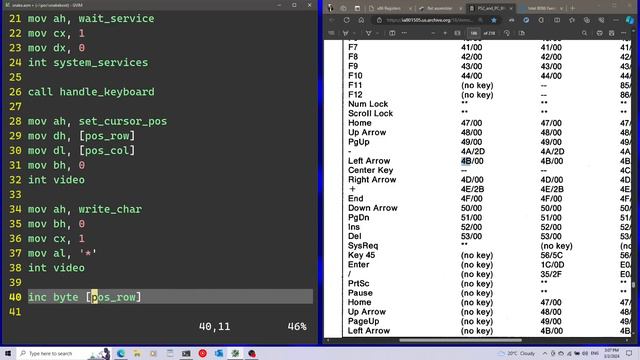
Task: Reload the page in the Edge browser
Action: (347, 20)
